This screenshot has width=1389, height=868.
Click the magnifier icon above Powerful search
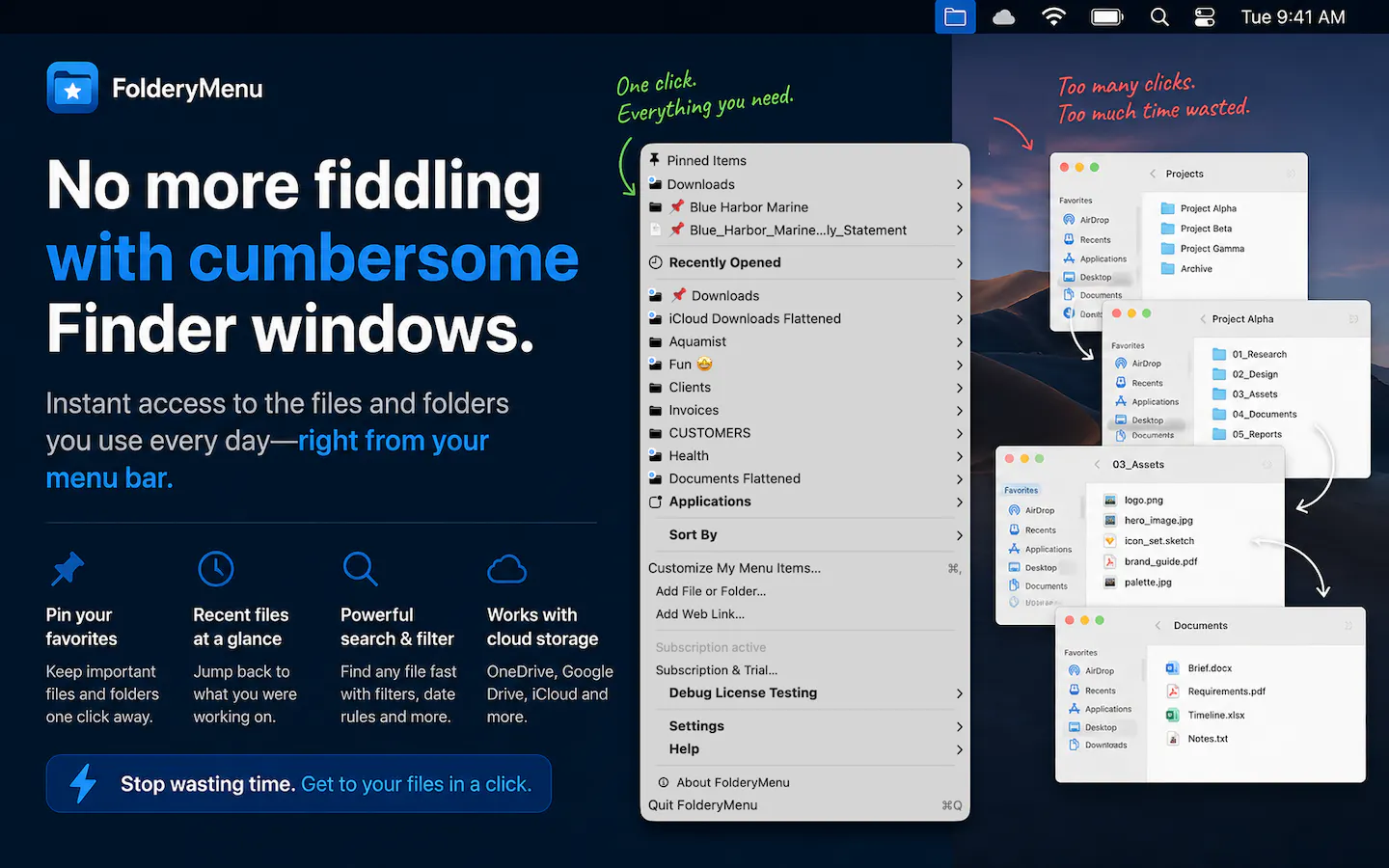360,569
